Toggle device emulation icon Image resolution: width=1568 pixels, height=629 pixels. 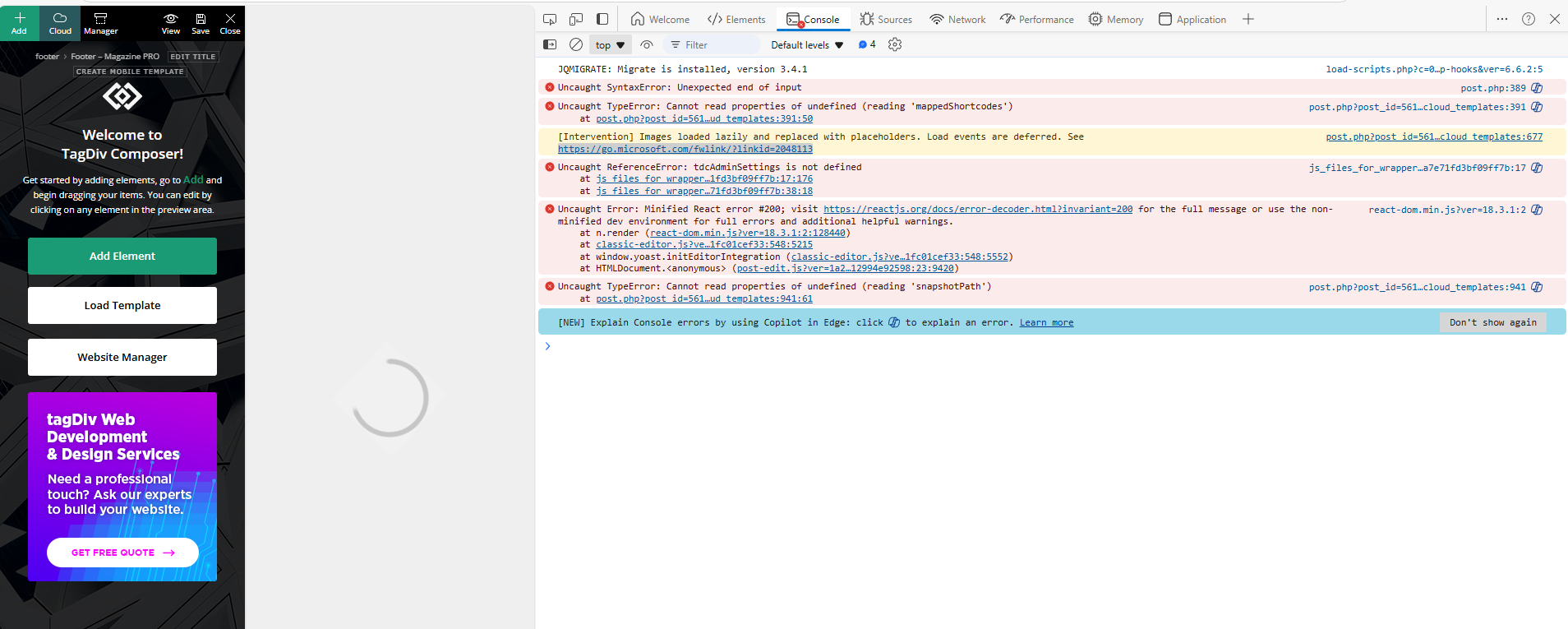(x=576, y=19)
